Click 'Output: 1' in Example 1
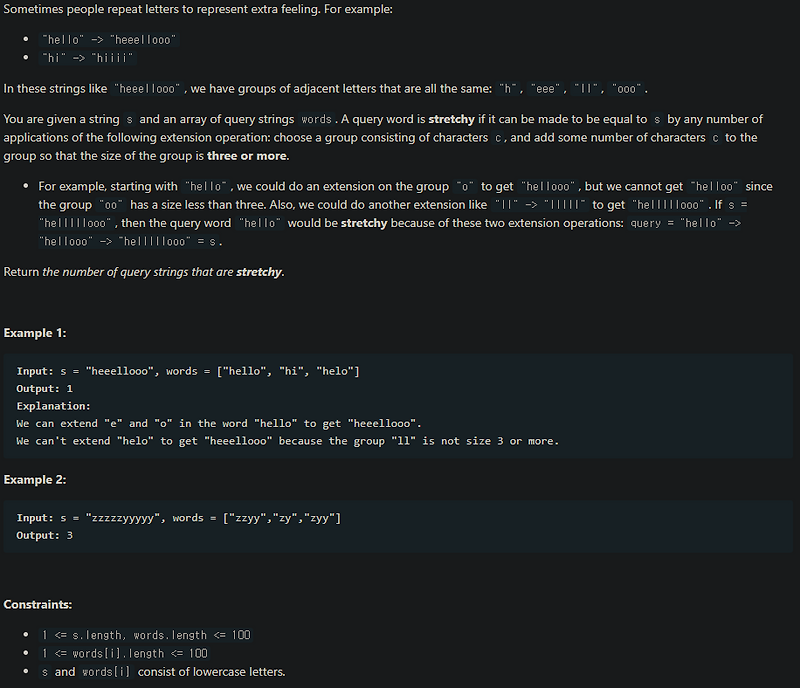 point(44,389)
